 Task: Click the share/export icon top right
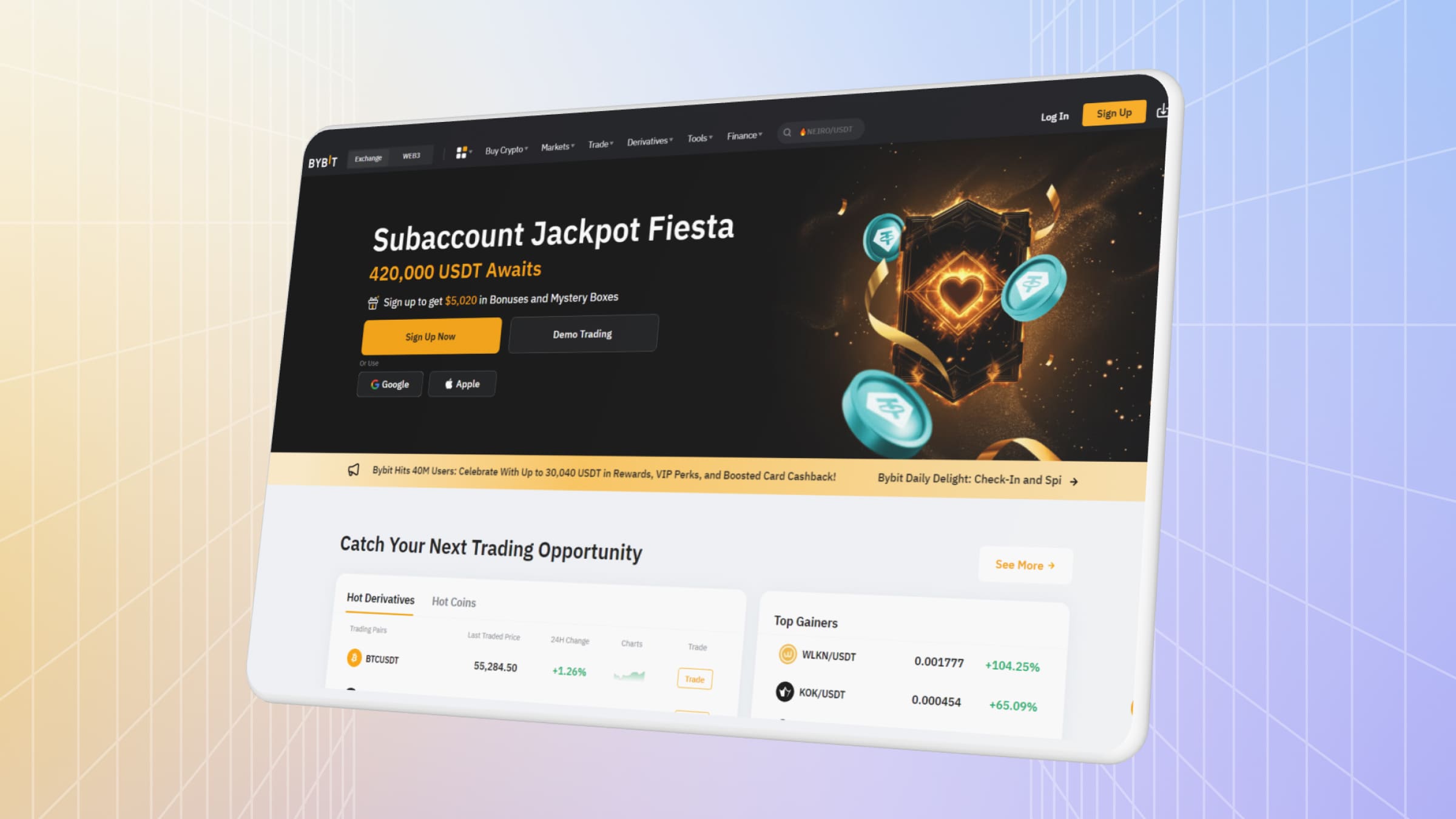[1163, 111]
